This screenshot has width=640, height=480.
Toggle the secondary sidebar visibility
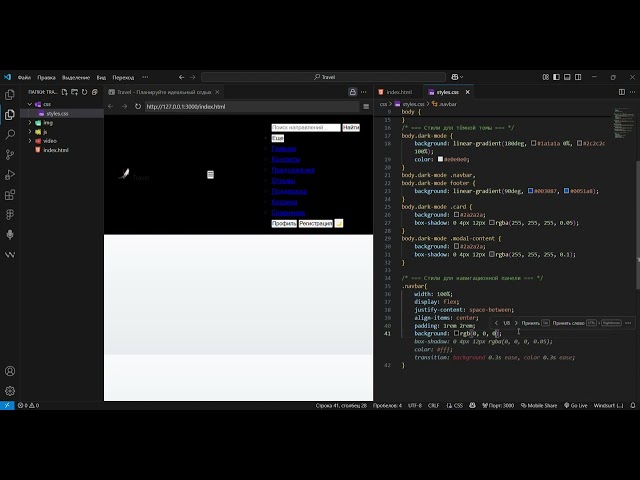click(578, 77)
